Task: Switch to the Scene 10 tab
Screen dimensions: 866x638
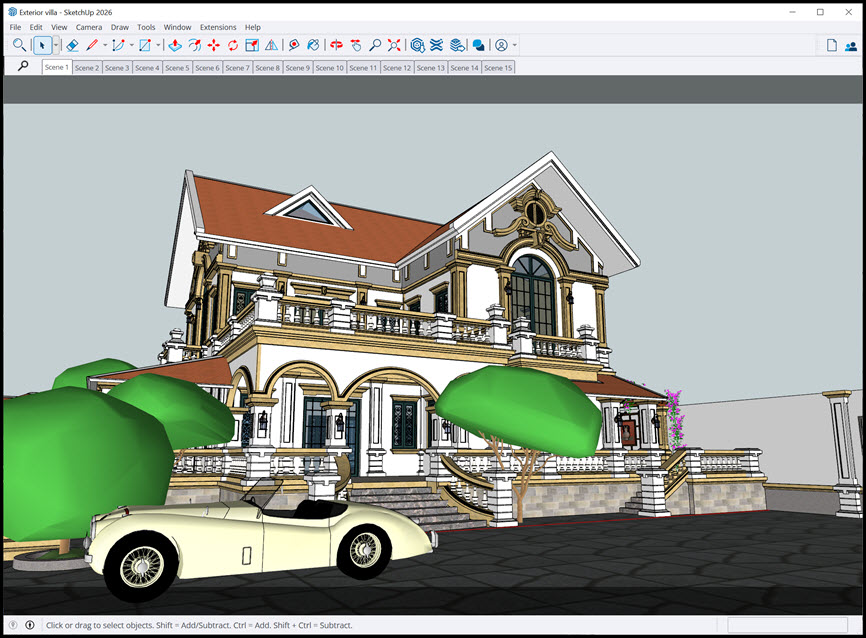Action: point(330,67)
